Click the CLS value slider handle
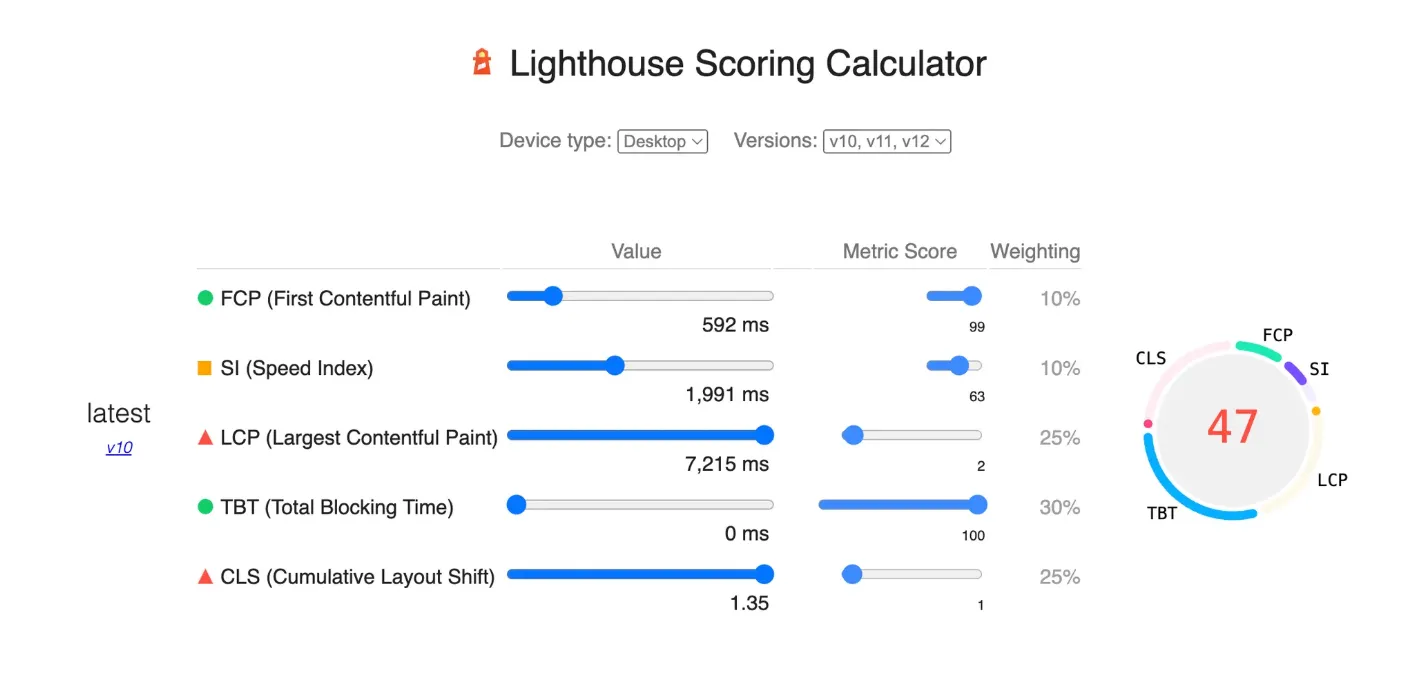This screenshot has height=688, width=1406. coord(764,574)
